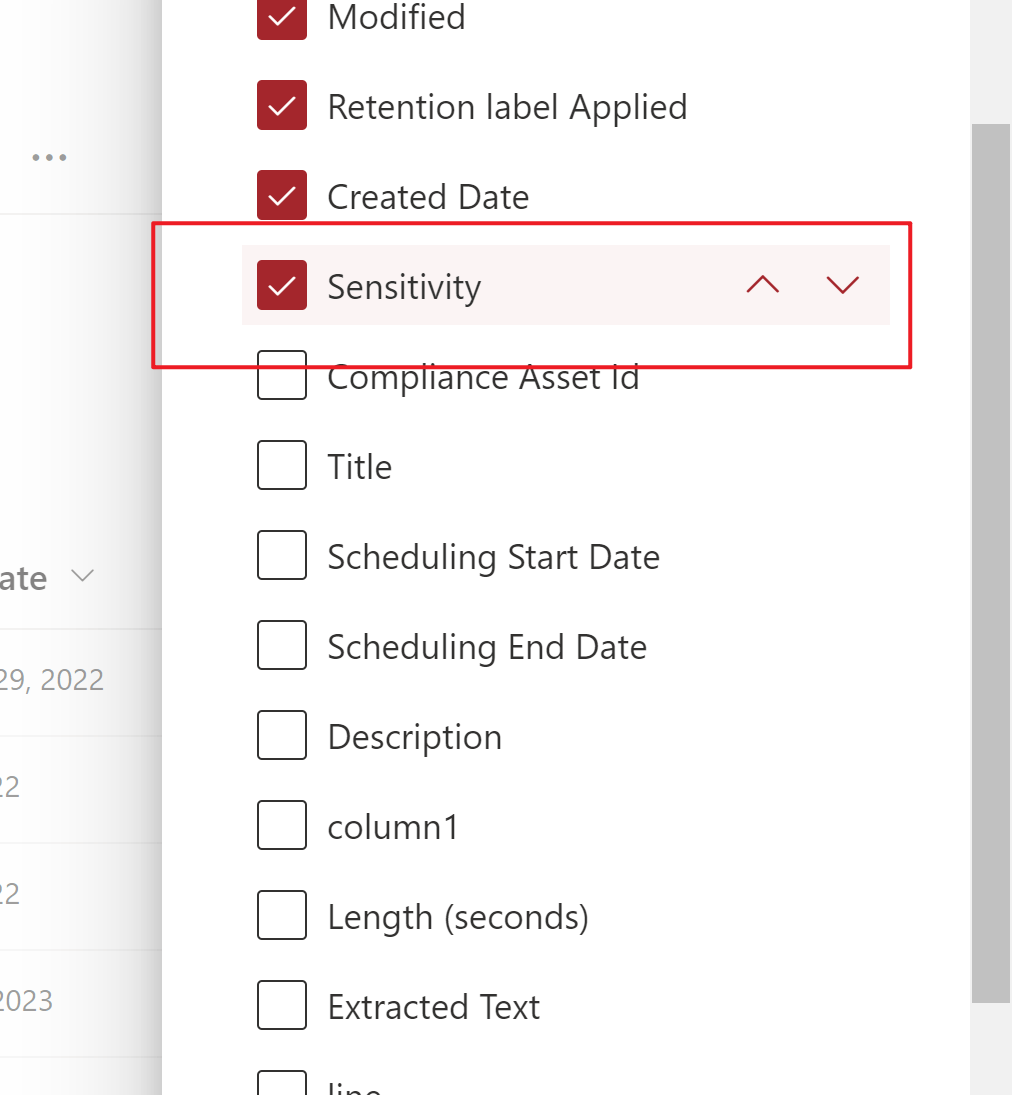Uncheck Retention label Applied checkbox

tap(281, 105)
